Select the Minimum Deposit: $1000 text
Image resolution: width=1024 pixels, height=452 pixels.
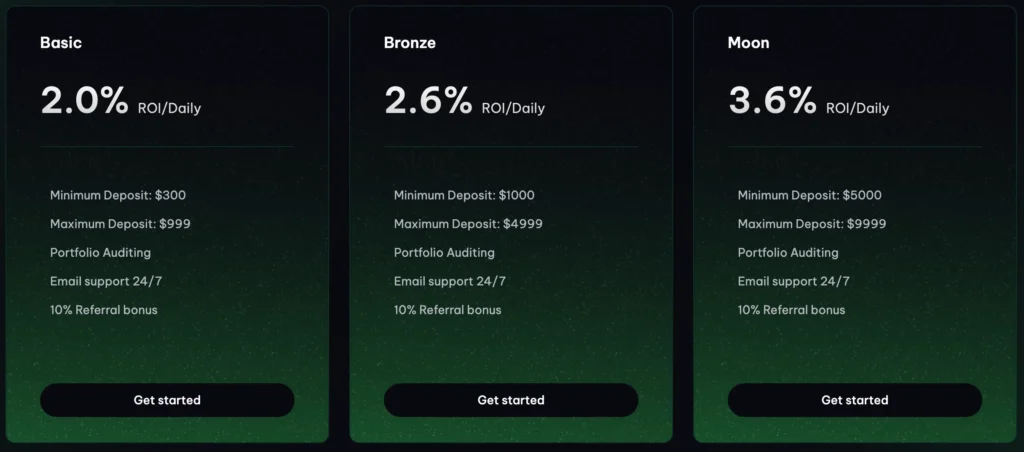464,195
